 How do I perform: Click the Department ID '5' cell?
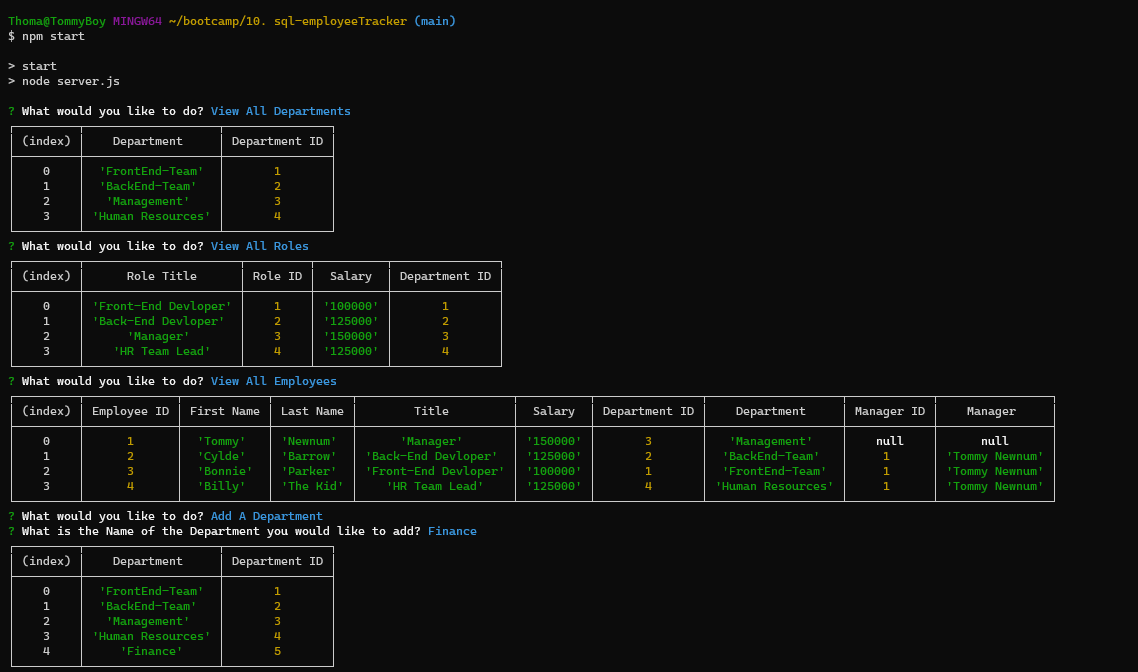277,650
